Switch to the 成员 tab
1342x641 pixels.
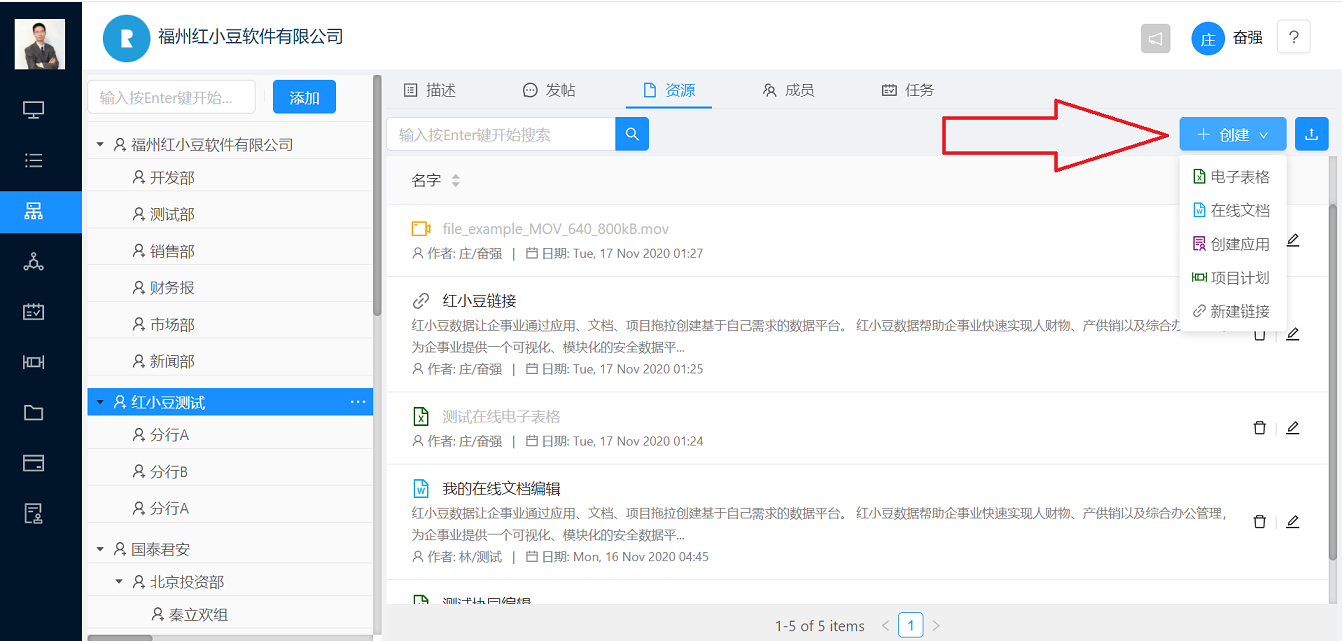pos(788,90)
